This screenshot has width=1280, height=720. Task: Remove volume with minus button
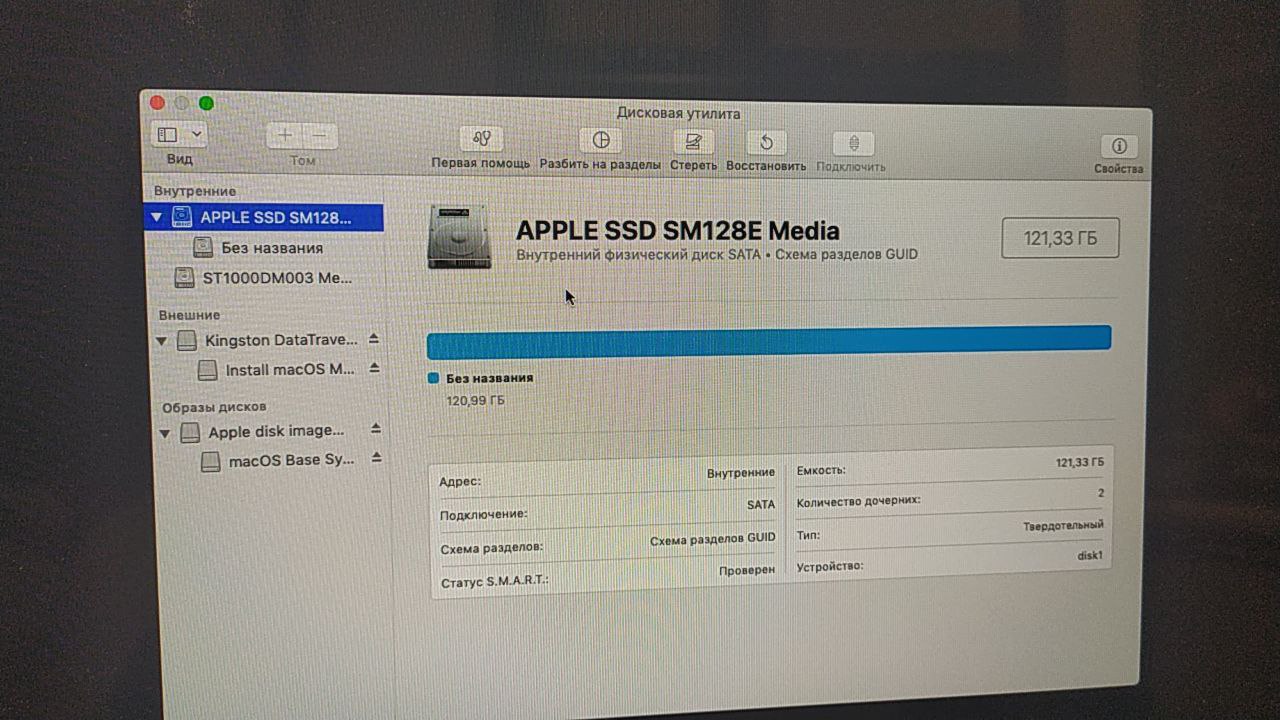[320, 135]
